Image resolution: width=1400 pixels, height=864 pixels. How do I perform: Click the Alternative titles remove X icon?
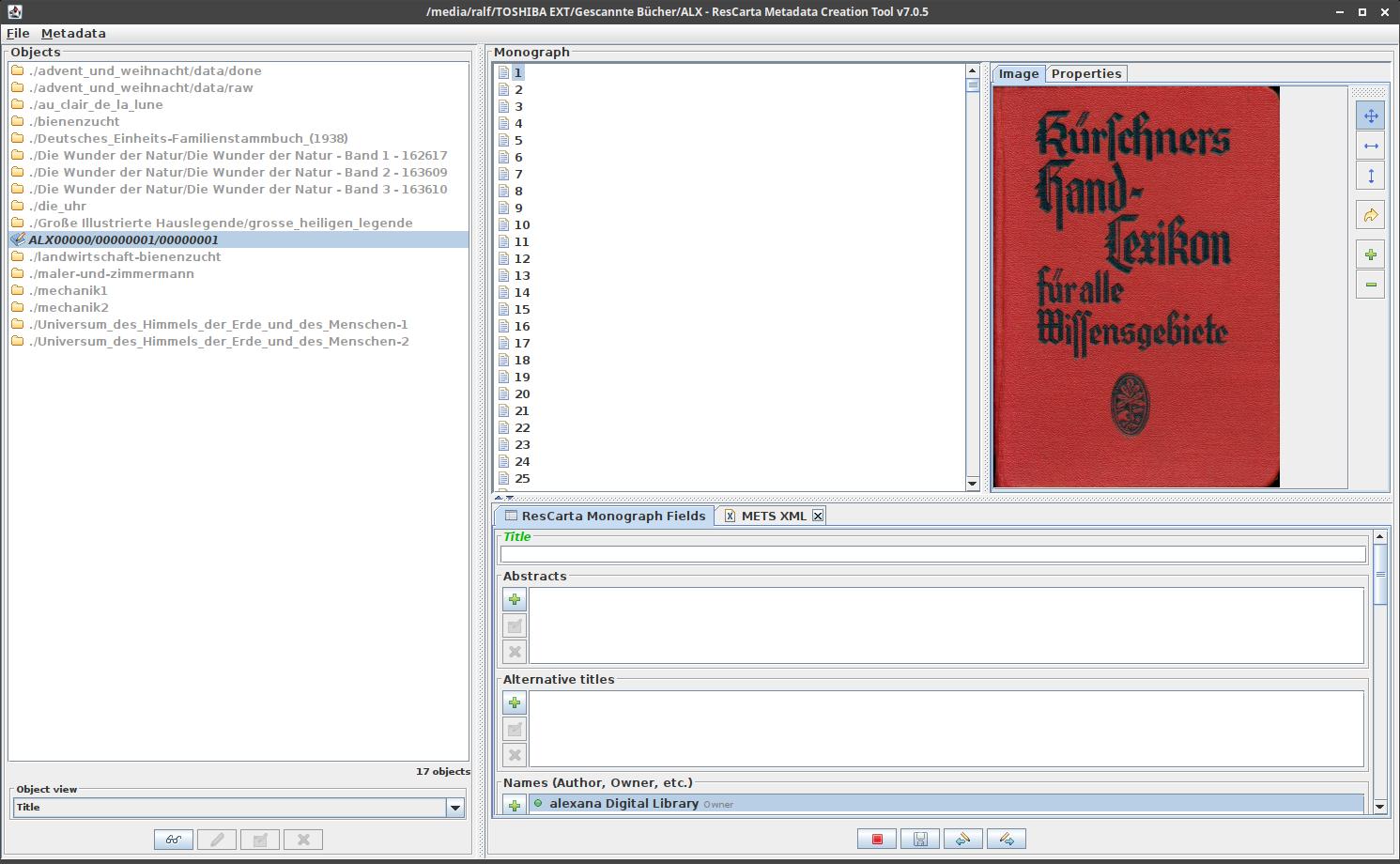pyautogui.click(x=515, y=755)
